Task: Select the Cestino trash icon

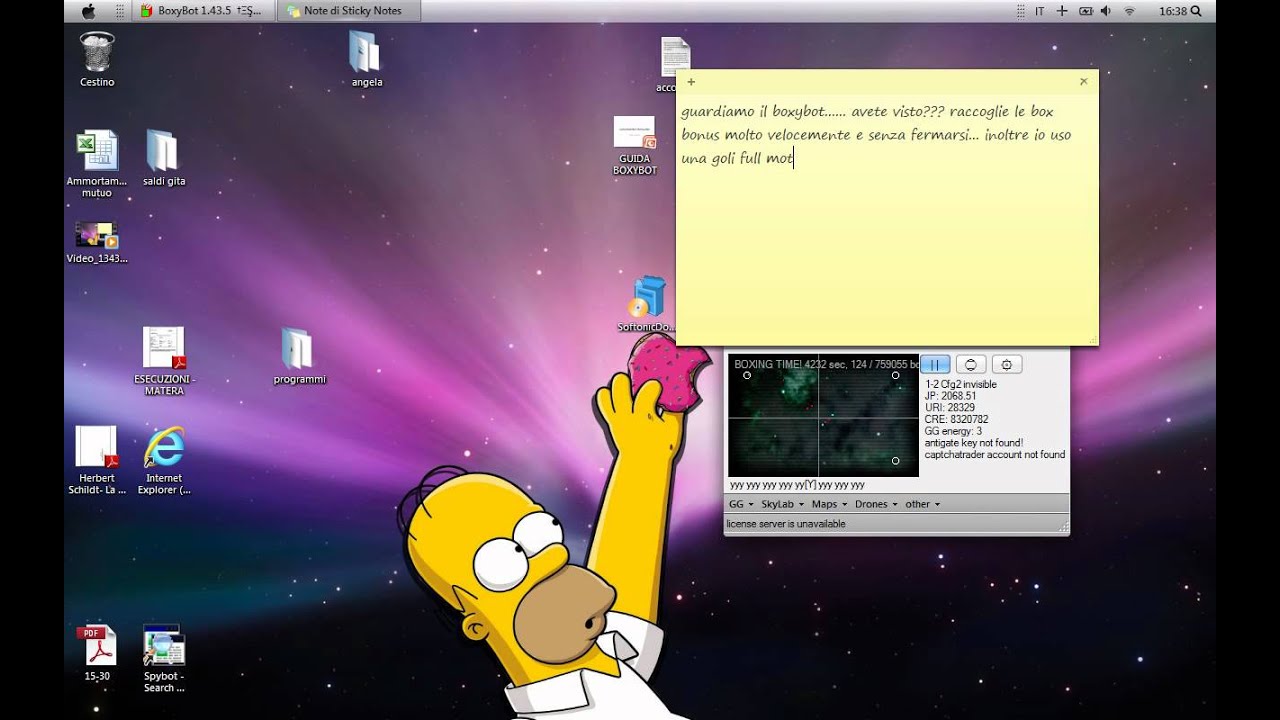Action: pyautogui.click(x=97, y=59)
